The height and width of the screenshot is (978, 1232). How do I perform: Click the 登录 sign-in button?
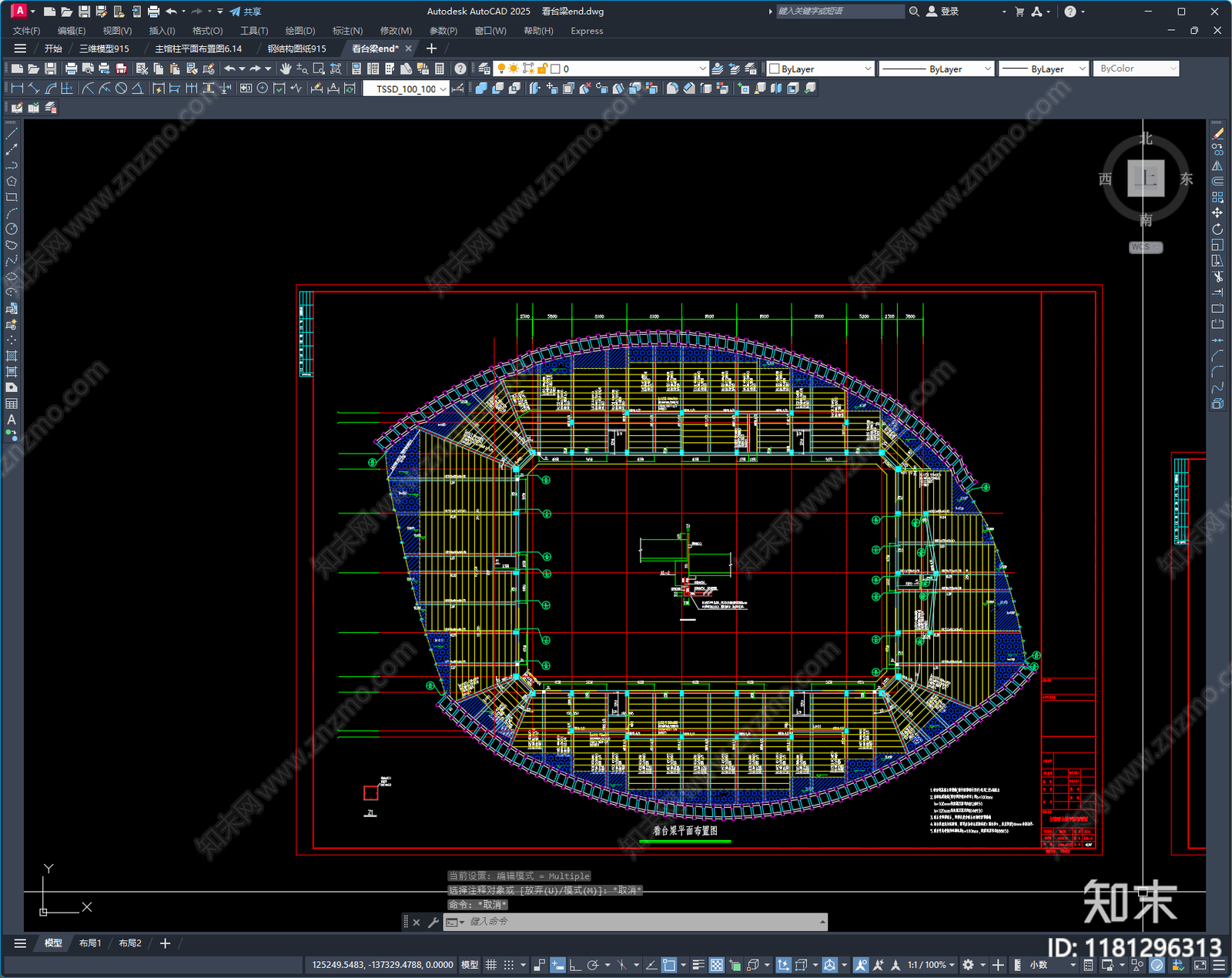click(942, 12)
